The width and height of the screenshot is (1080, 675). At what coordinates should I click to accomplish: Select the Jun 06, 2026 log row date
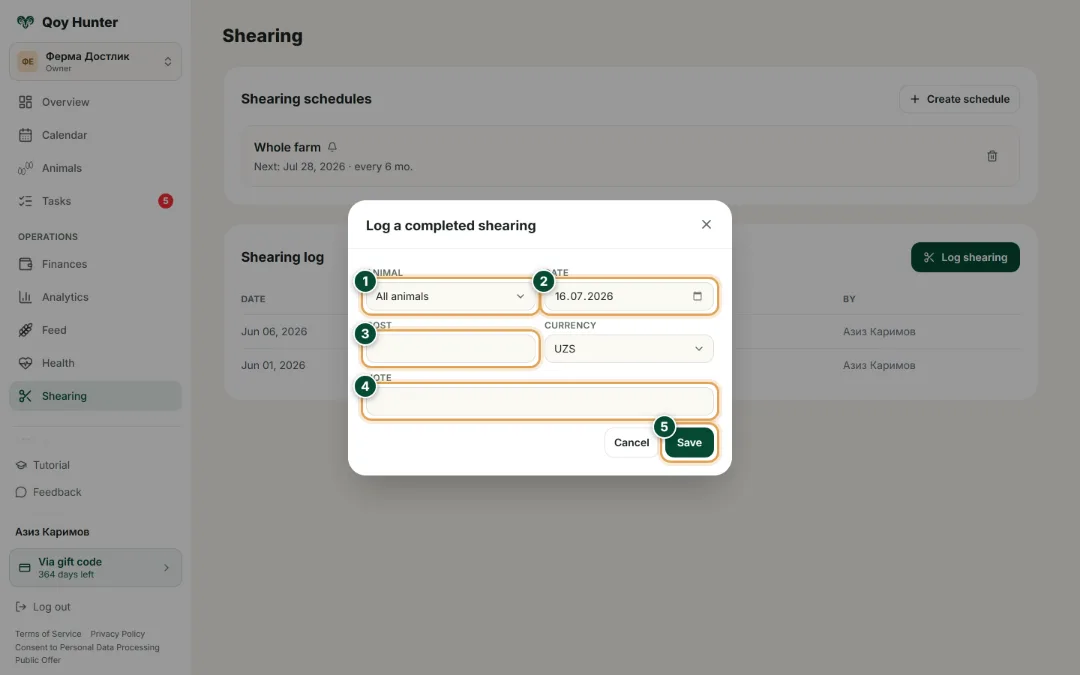(x=274, y=331)
